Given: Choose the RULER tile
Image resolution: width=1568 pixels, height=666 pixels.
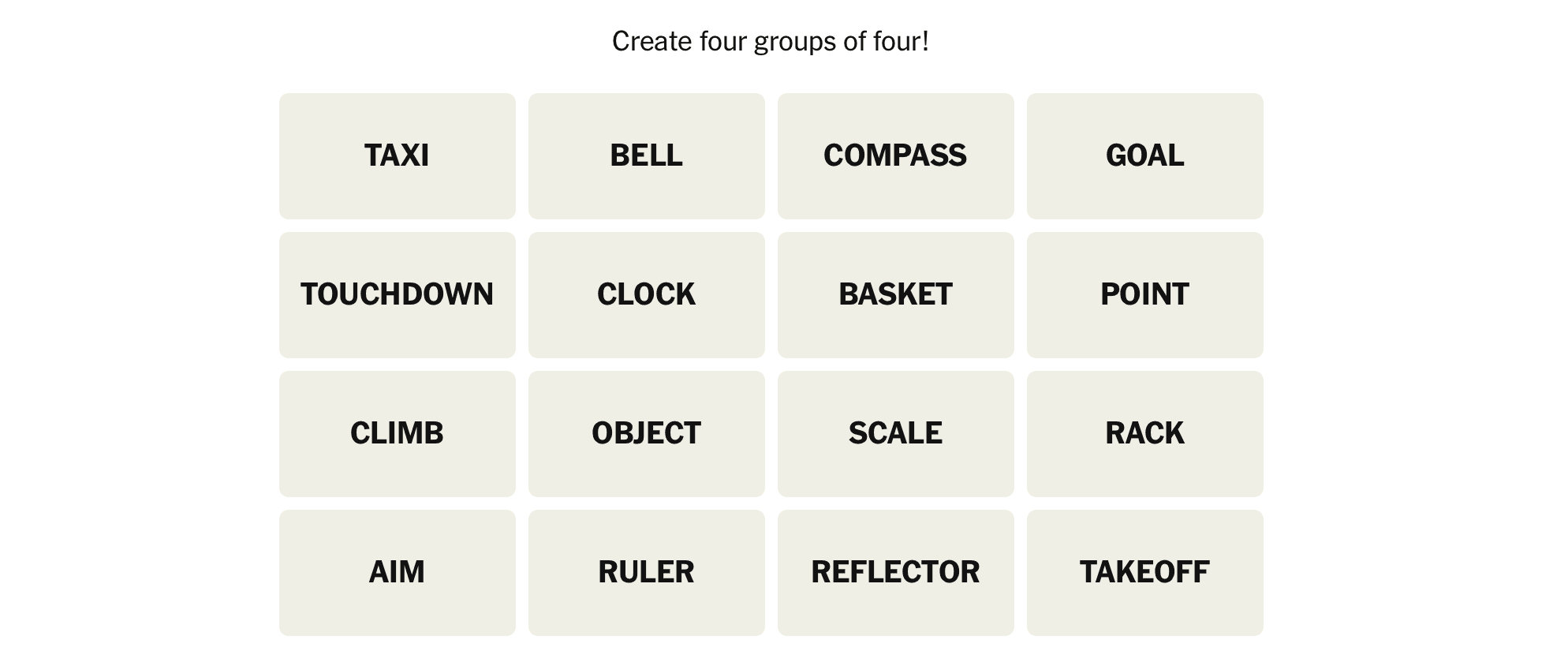Looking at the screenshot, I should coord(646,573).
